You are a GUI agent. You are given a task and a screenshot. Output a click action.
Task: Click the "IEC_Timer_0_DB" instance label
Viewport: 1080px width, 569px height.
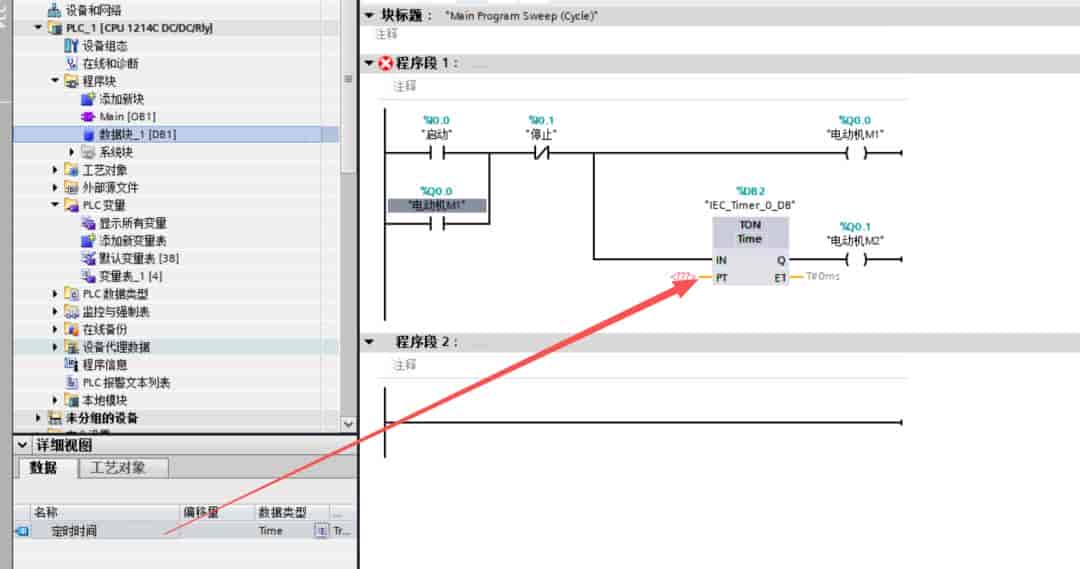pyautogui.click(x=750, y=205)
